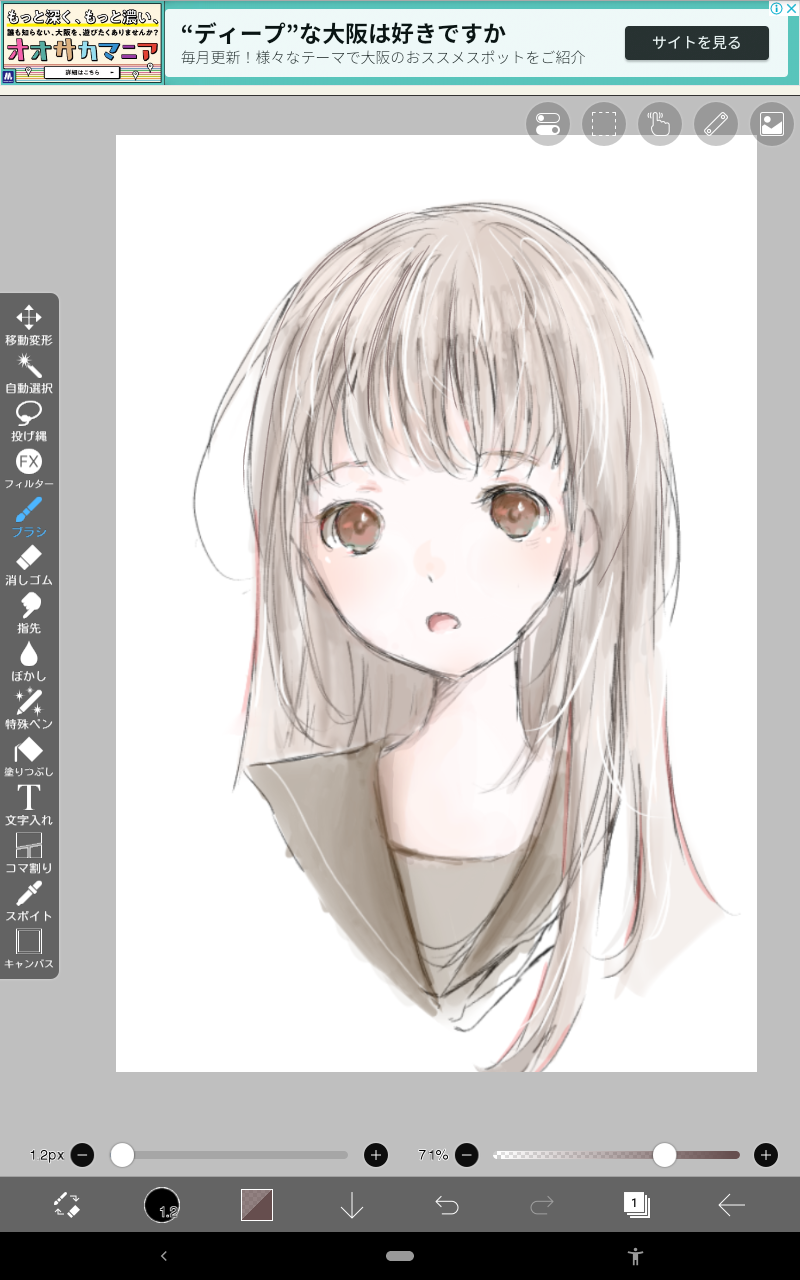Switch brush and eraser using swap icon
This screenshot has width=800, height=1280.
[67, 1205]
